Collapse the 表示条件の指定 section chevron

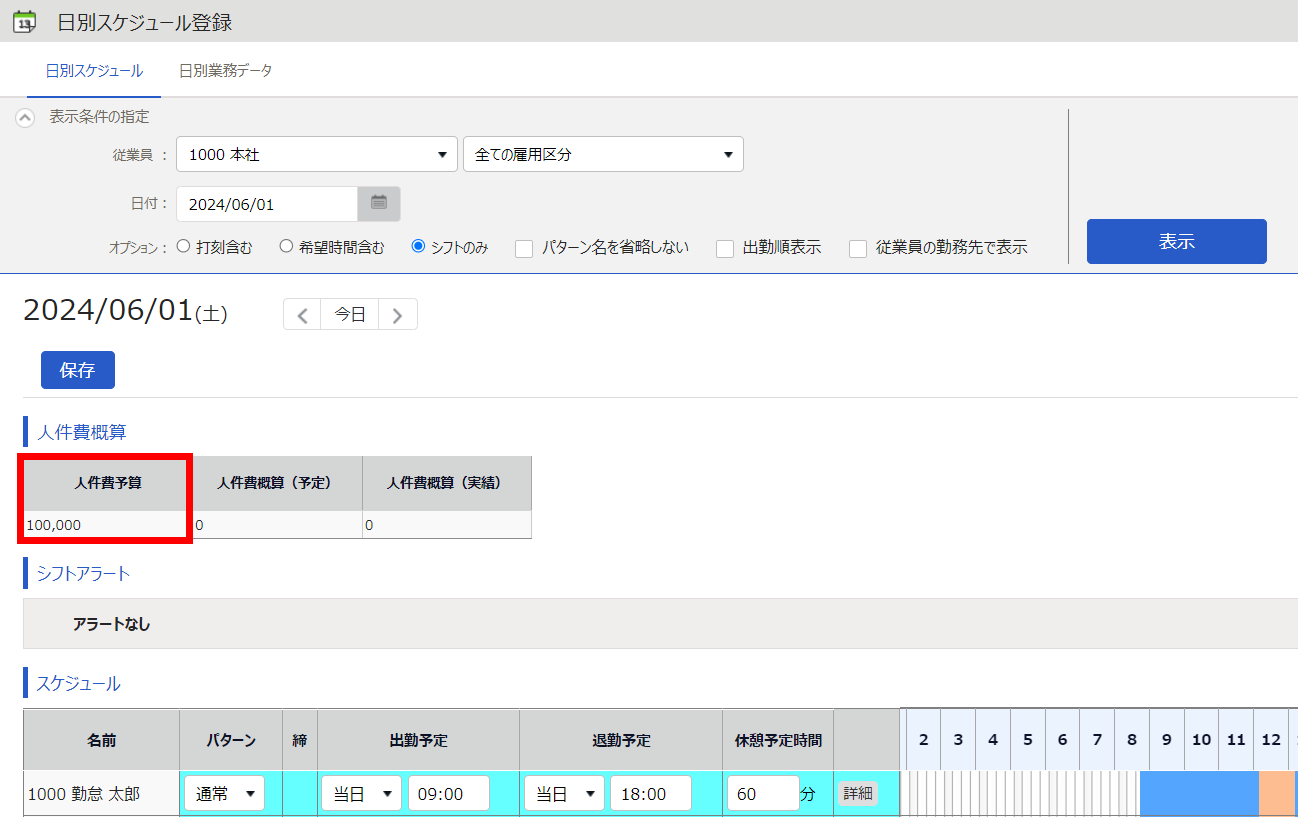(25, 117)
